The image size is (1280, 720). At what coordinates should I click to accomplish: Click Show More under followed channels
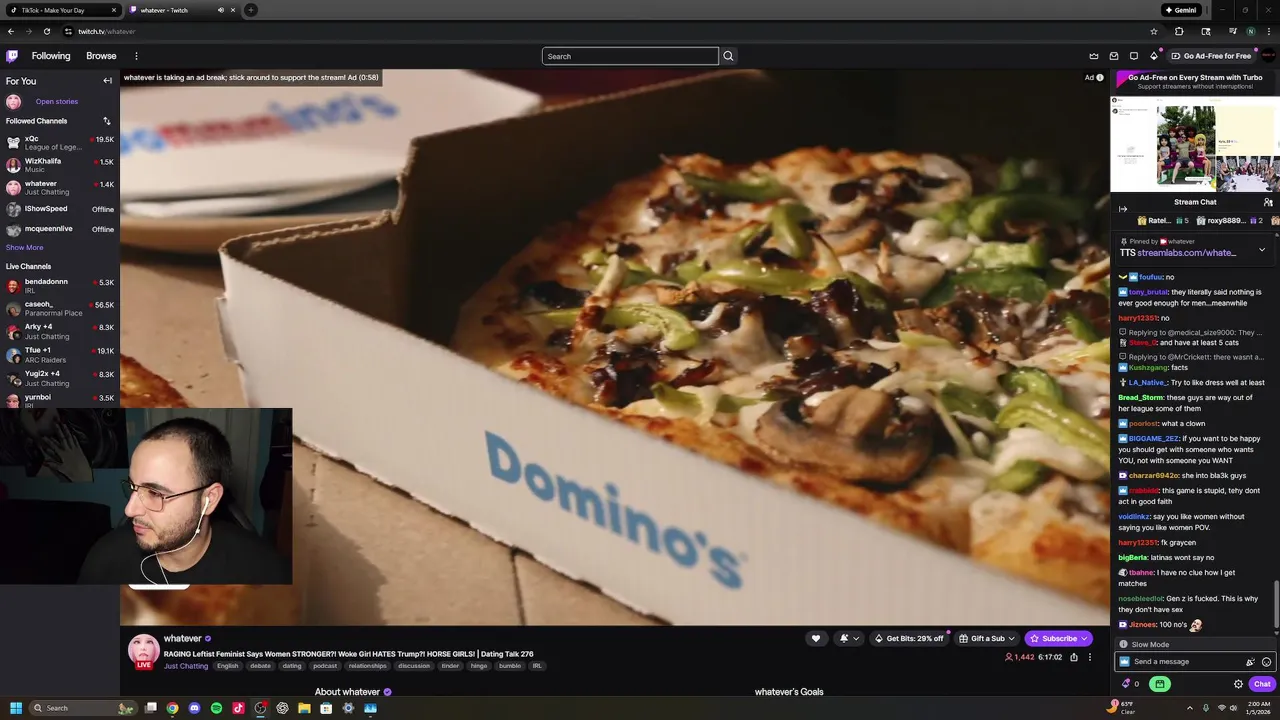(24, 247)
